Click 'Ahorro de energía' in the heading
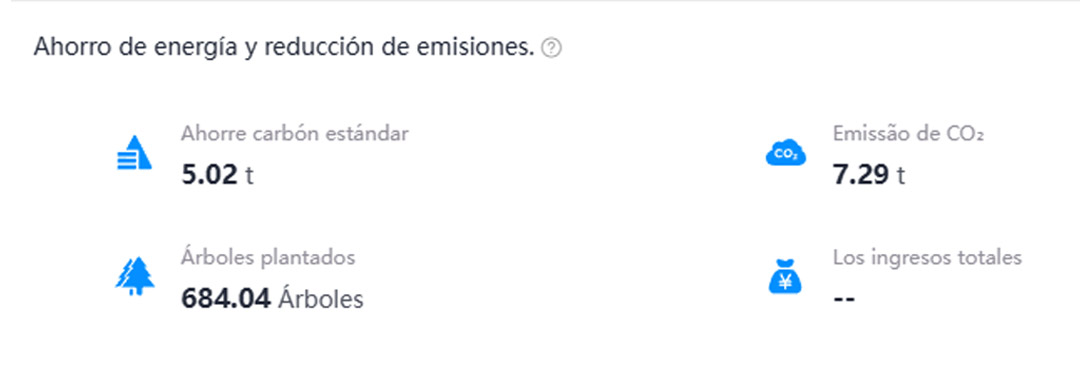Image resolution: width=1080 pixels, height=374 pixels. click(x=135, y=48)
